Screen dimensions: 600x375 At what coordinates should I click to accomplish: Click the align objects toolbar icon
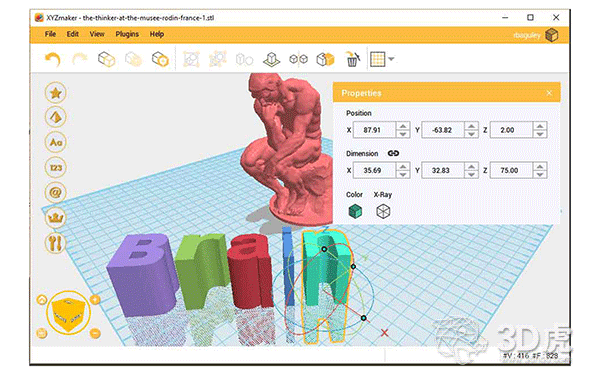pos(245,59)
